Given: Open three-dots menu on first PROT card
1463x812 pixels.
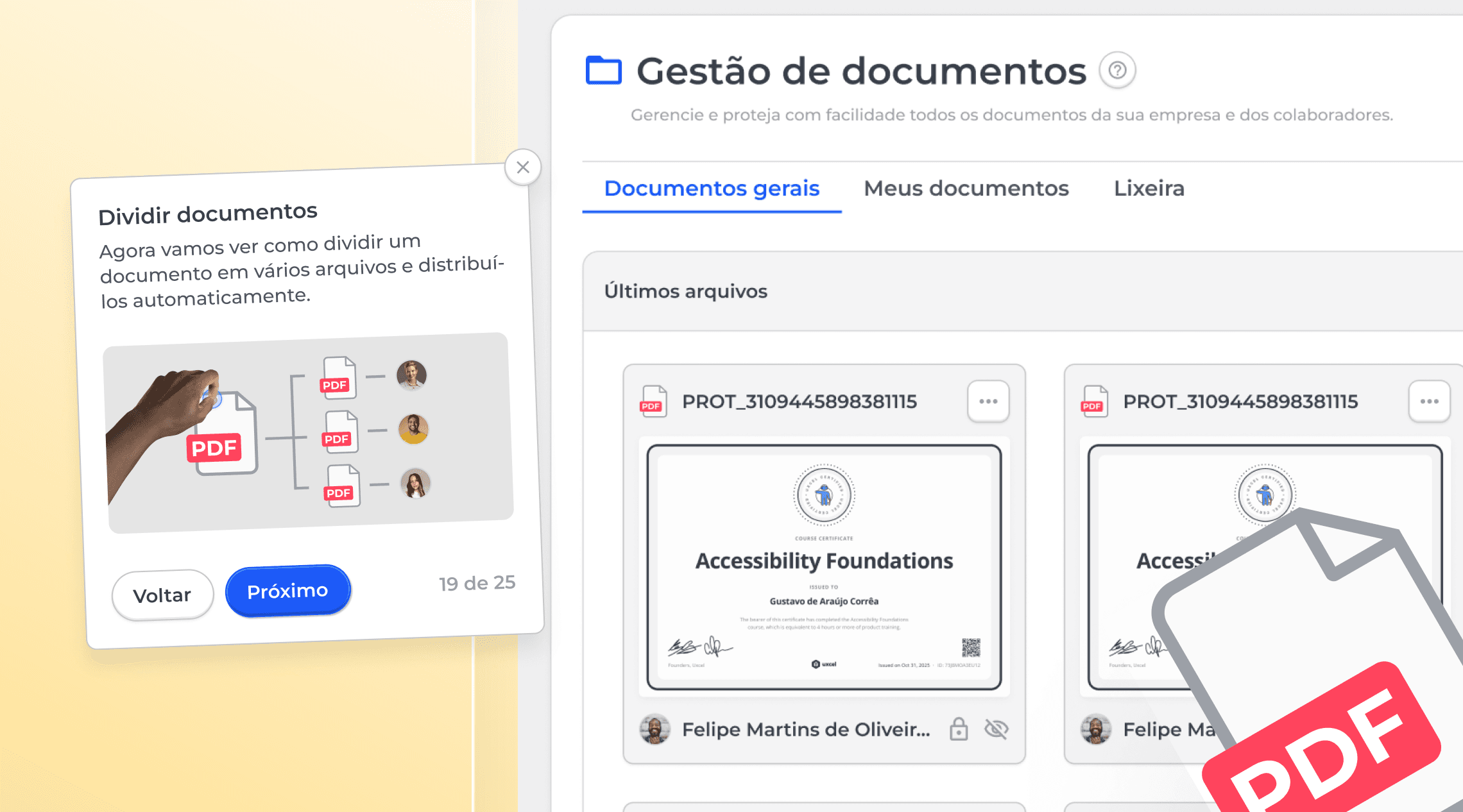Looking at the screenshot, I should point(988,402).
